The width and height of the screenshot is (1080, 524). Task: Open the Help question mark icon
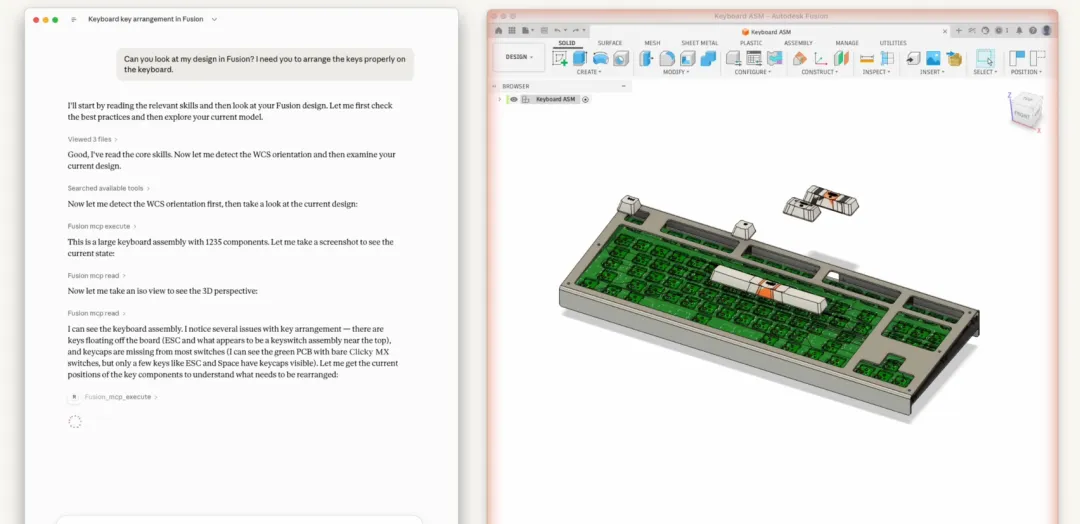tap(1033, 30)
